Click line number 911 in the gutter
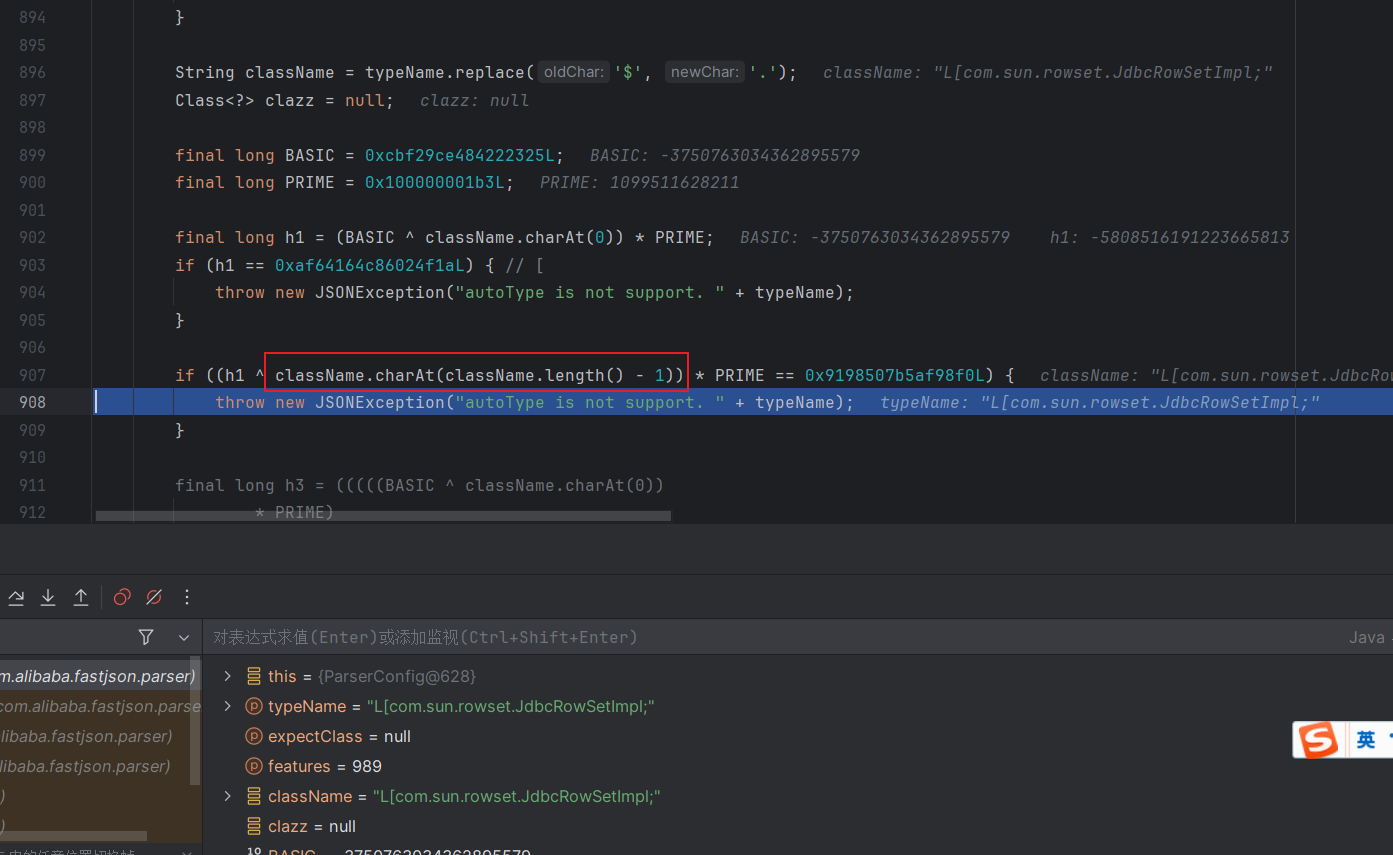This screenshot has width=1393, height=855. [x=32, y=485]
